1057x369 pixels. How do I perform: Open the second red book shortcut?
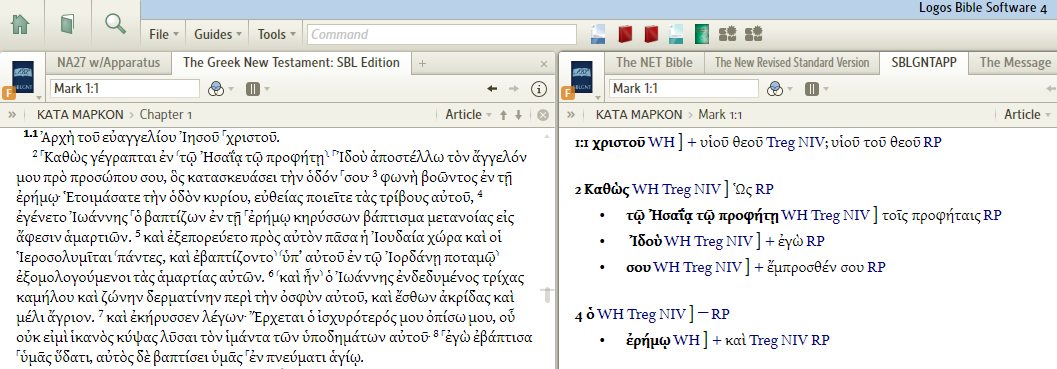[651, 34]
